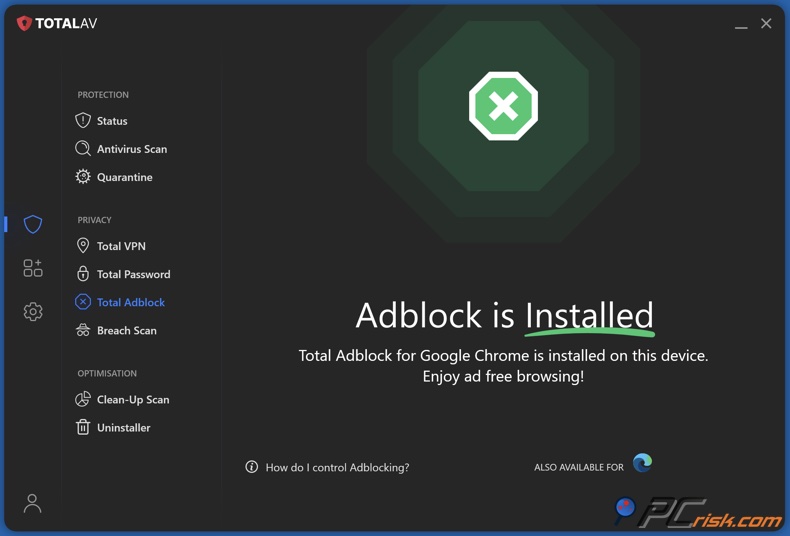This screenshot has height=536, width=790.
Task: Click the OPTIMISATION section header
Action: coord(107,373)
